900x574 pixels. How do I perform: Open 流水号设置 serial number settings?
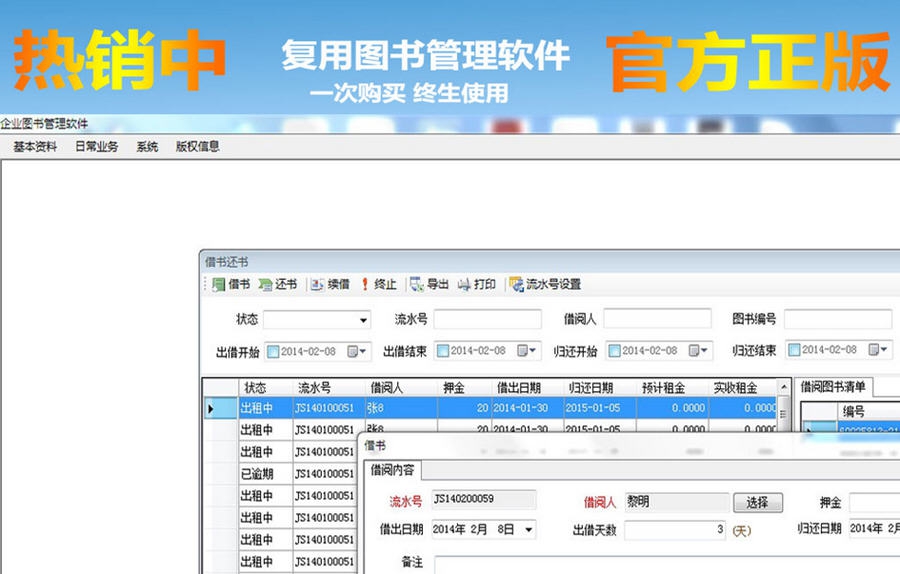tap(545, 285)
